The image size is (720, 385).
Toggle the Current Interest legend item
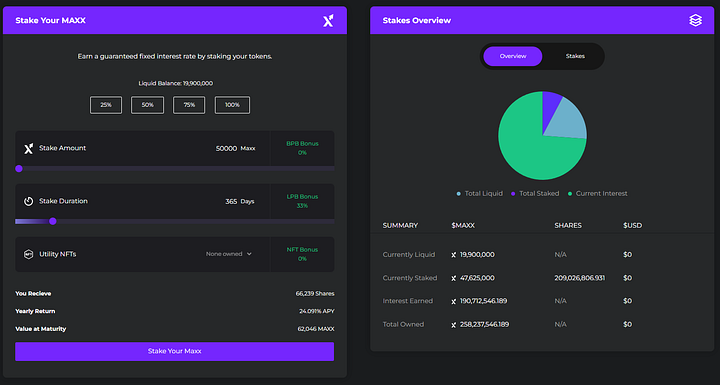click(597, 193)
